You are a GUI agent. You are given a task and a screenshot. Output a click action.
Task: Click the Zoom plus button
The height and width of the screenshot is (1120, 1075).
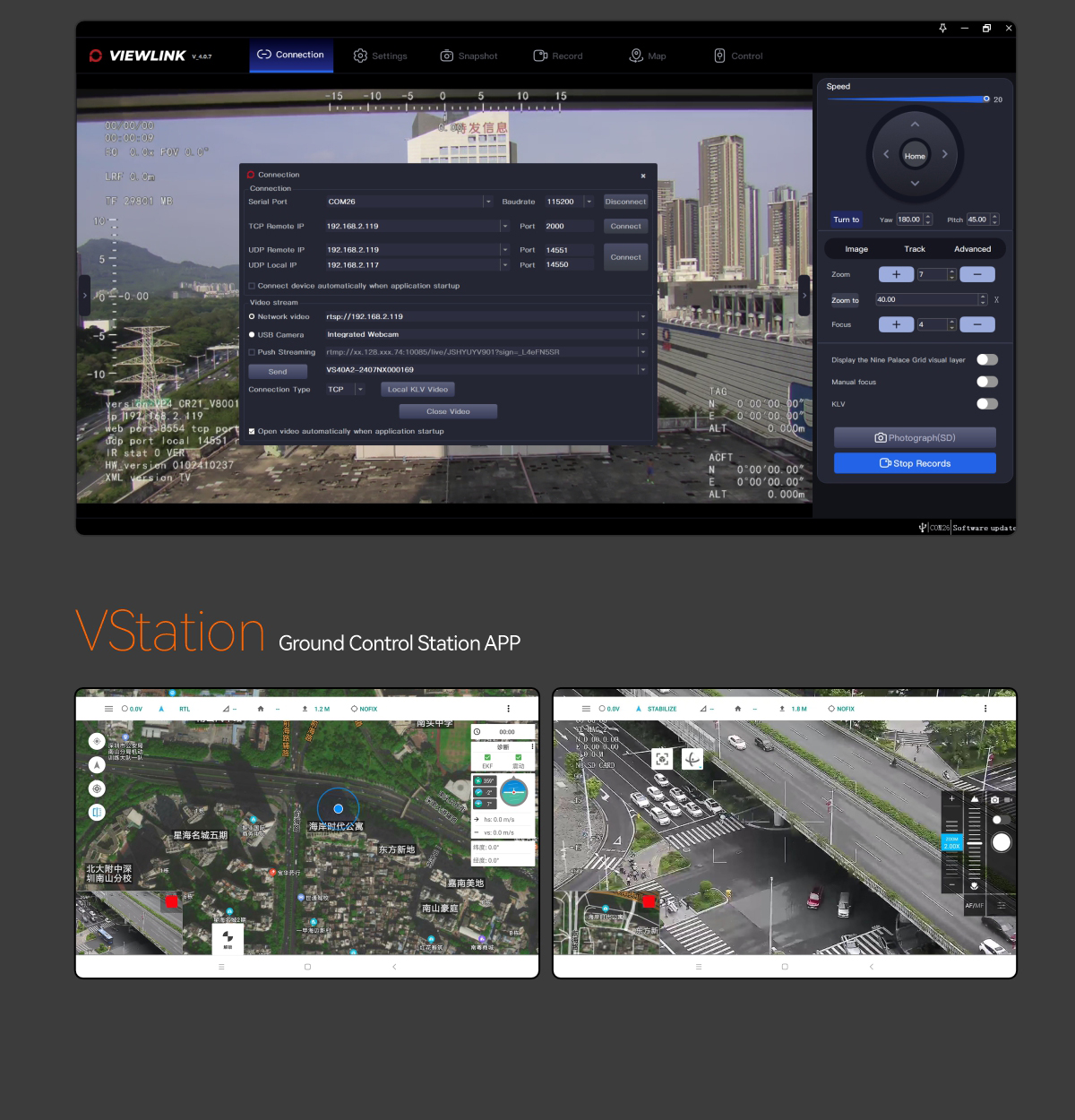pyautogui.click(x=896, y=274)
